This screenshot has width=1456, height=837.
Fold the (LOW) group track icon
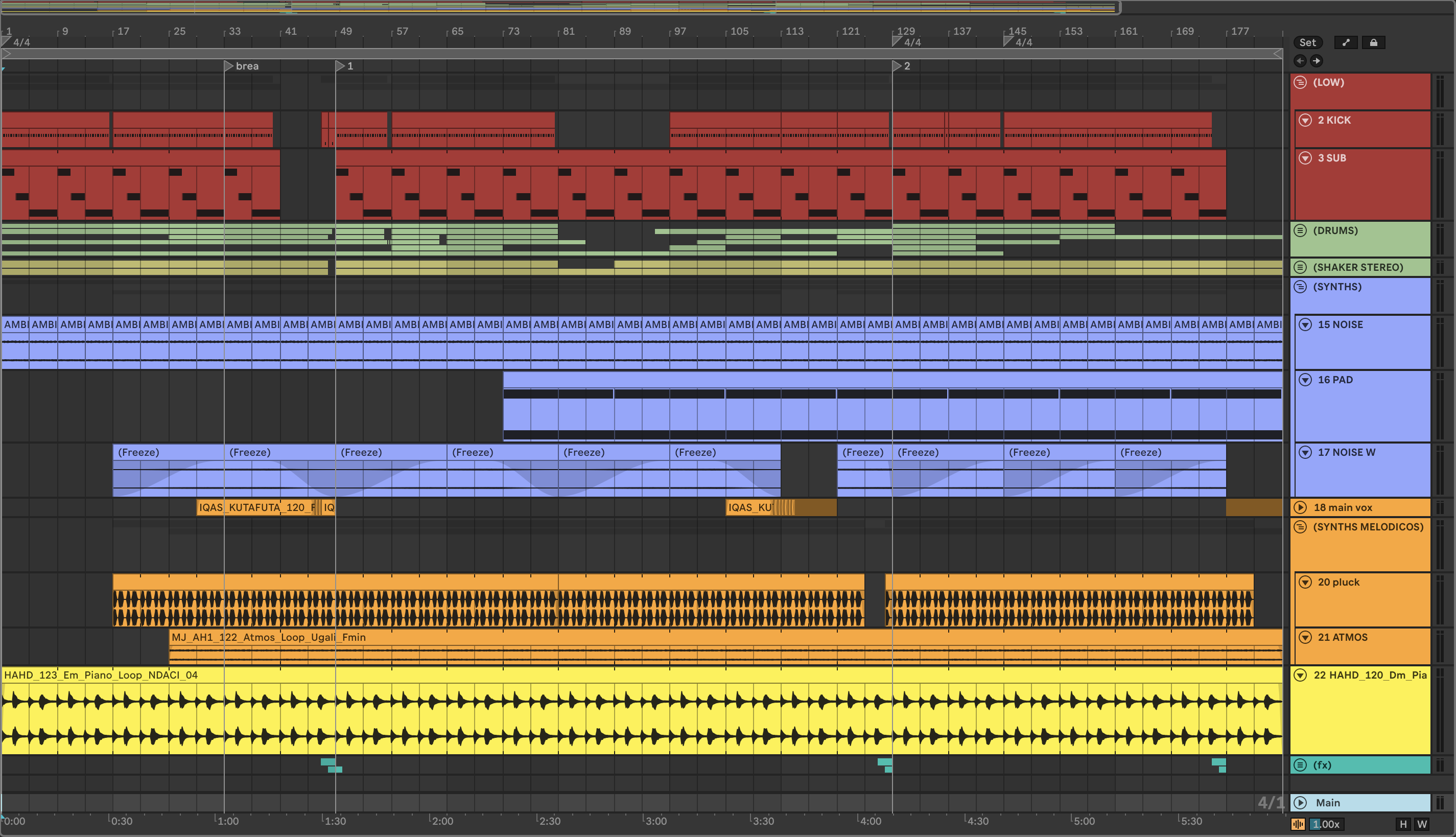pyautogui.click(x=1300, y=82)
